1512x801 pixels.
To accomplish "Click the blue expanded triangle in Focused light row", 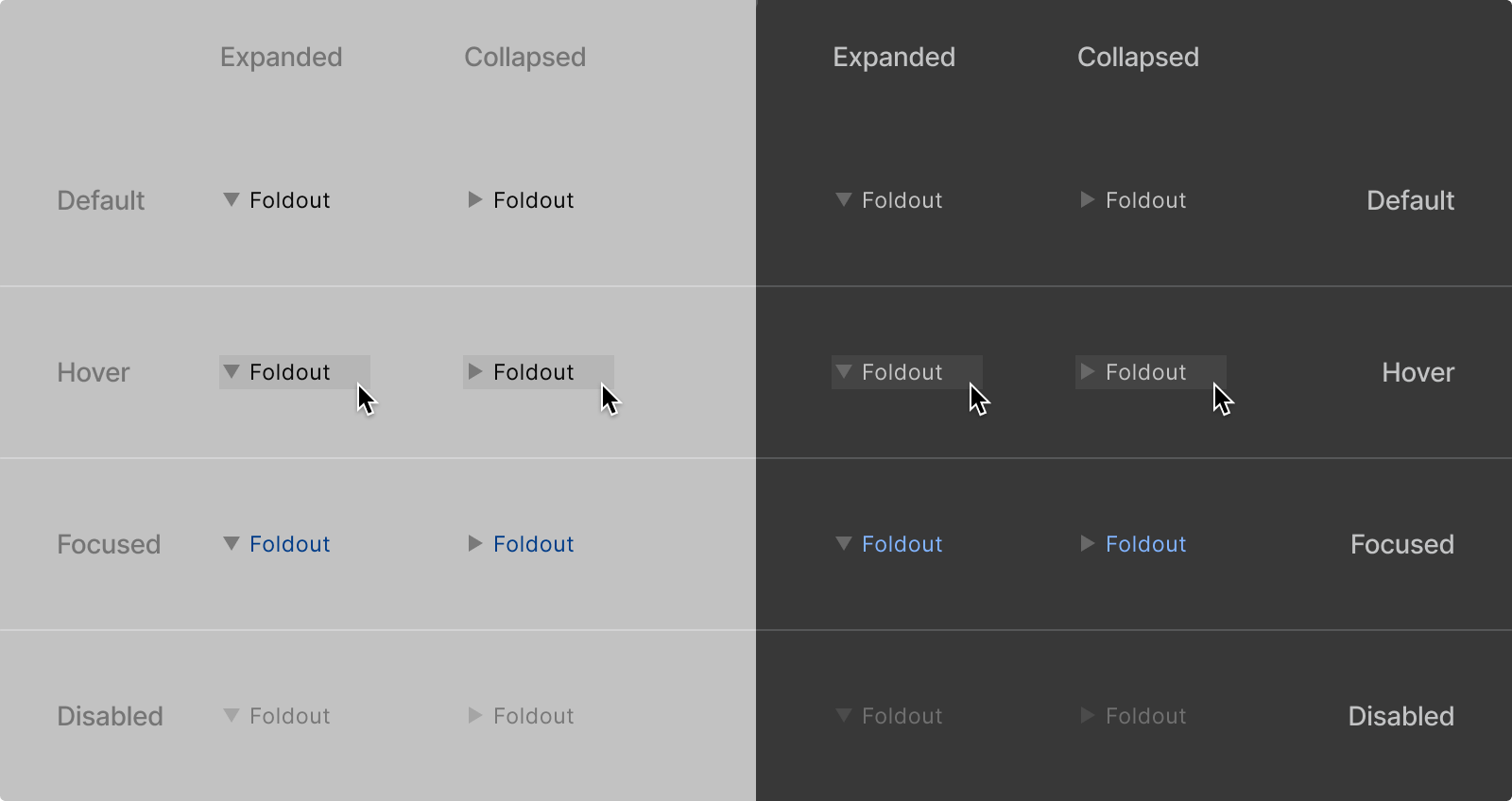I will [x=231, y=544].
